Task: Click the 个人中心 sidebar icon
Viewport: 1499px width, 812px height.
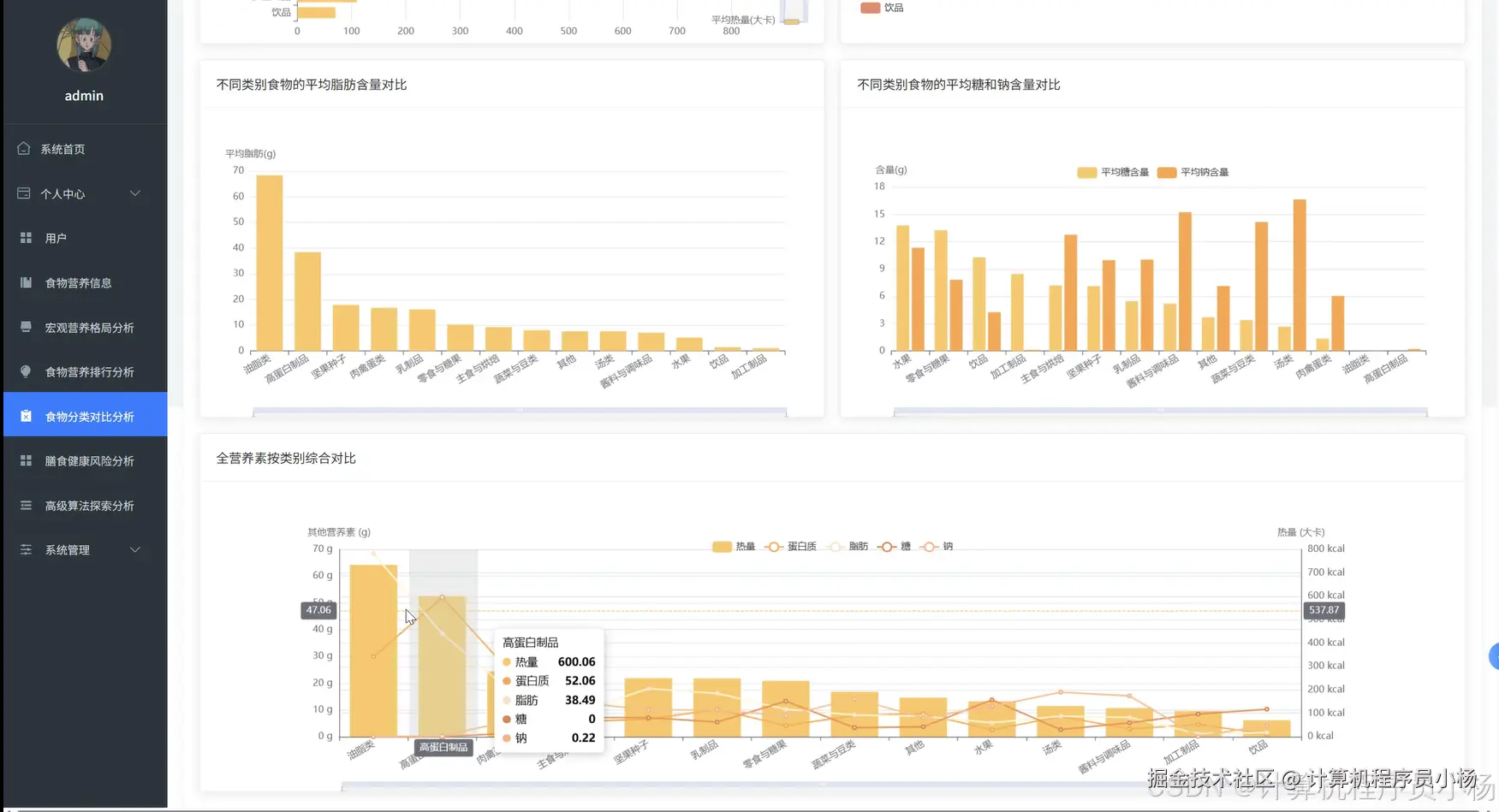Action: (x=24, y=193)
